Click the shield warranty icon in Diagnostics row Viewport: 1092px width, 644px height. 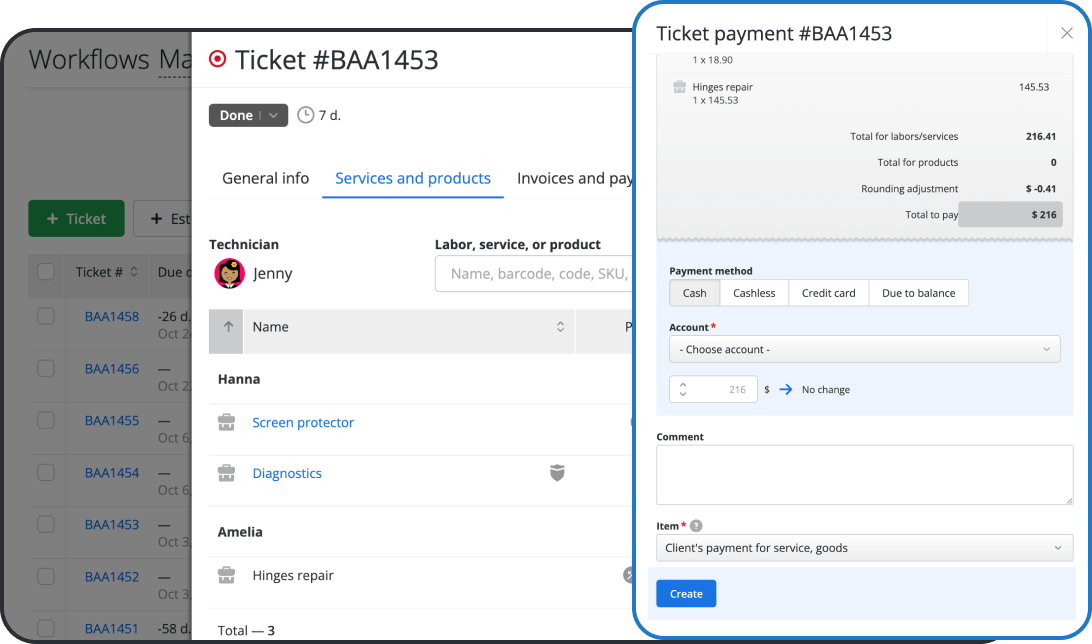(557, 473)
